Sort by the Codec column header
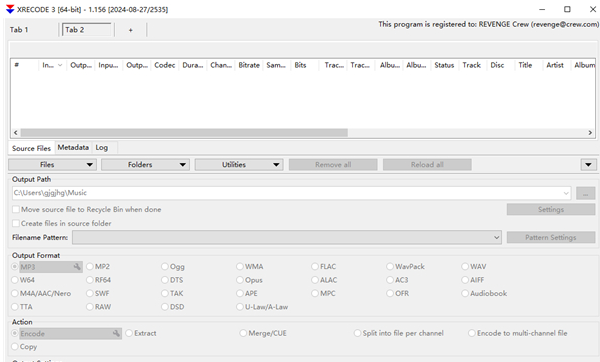The height and width of the screenshot is (362, 600). tap(165, 65)
